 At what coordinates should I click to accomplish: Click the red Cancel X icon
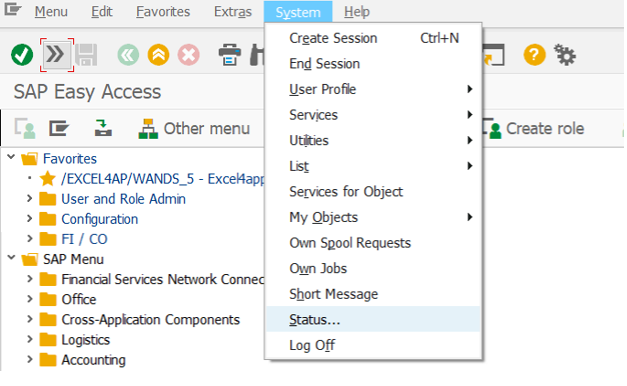click(x=189, y=55)
